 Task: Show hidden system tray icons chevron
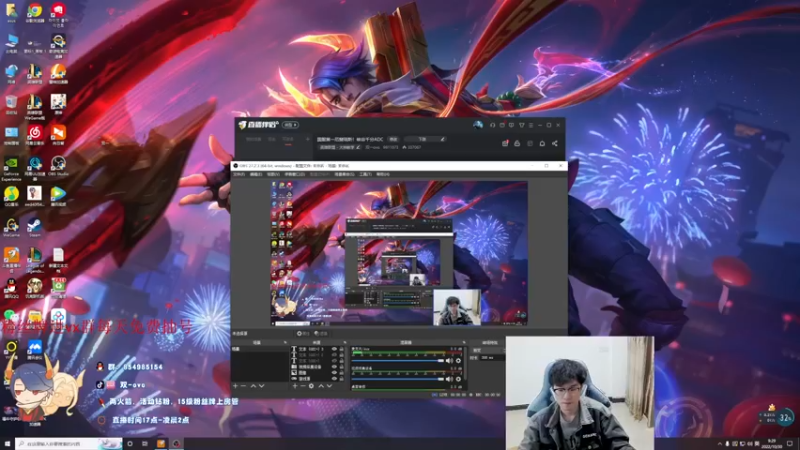[720, 444]
